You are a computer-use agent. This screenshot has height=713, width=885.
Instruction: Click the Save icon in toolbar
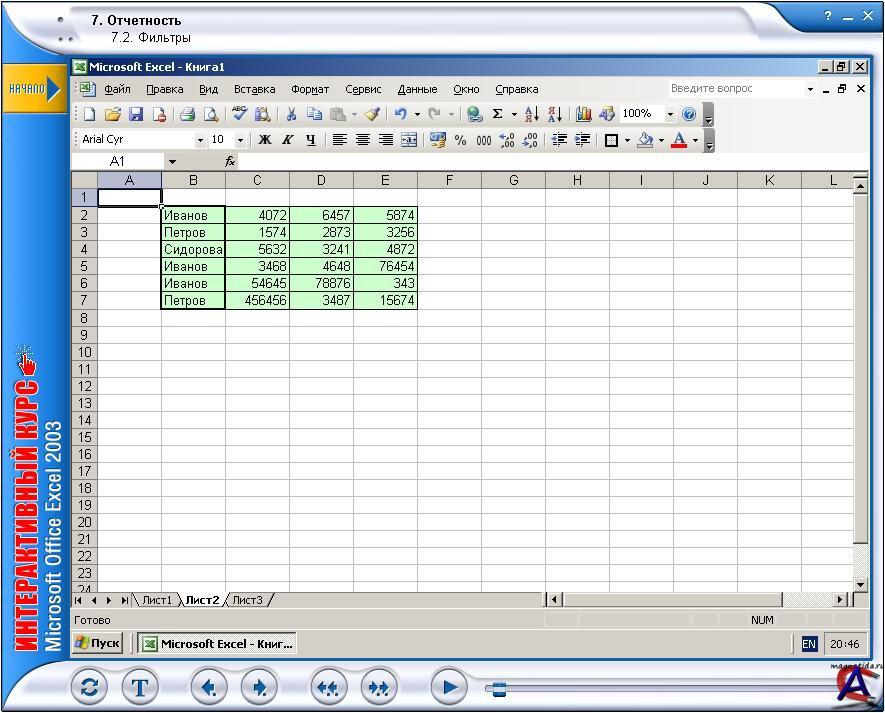point(136,115)
